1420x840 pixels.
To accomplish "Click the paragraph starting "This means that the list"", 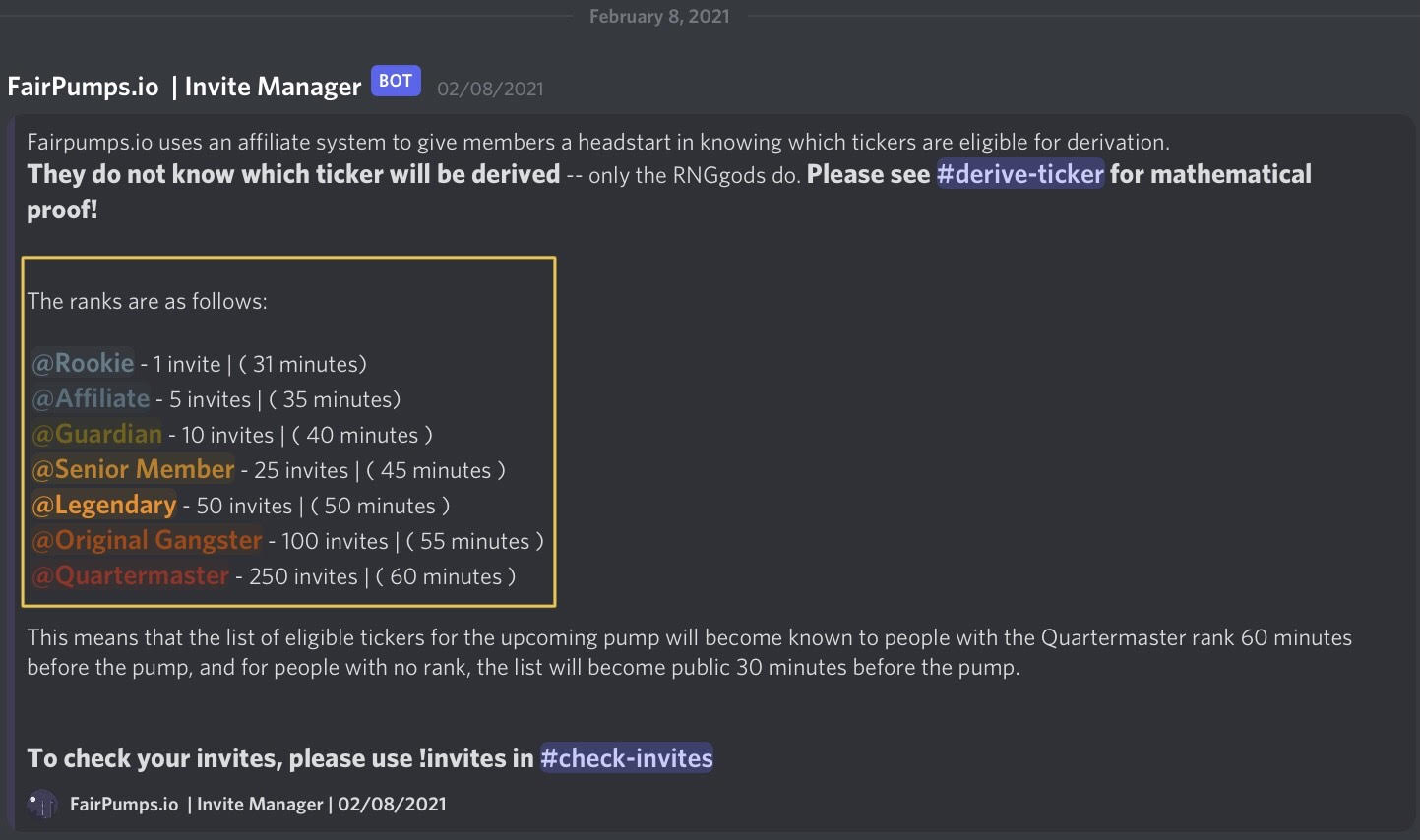I will [689, 652].
